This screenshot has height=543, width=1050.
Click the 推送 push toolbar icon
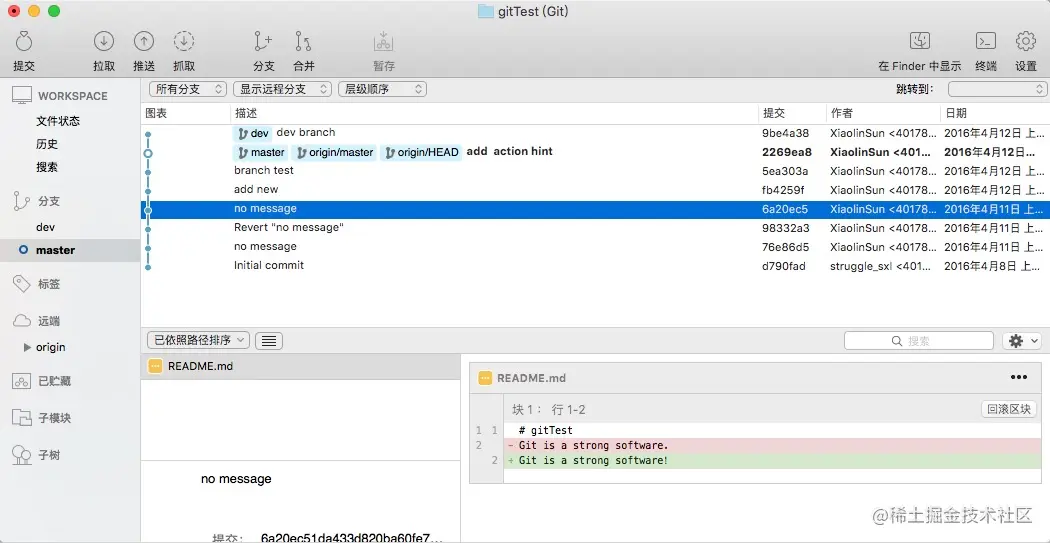143,42
